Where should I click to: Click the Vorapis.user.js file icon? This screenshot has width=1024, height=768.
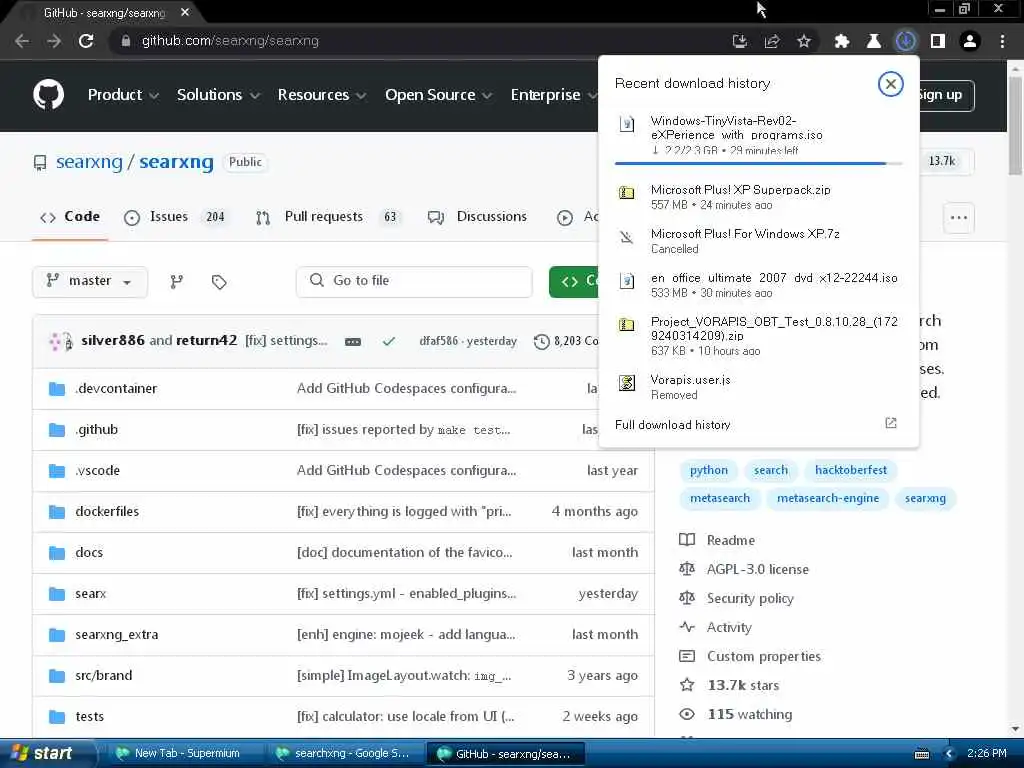coord(626,383)
